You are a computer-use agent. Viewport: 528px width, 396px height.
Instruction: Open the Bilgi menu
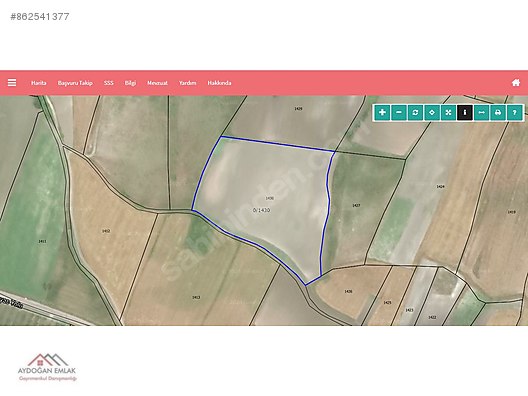point(130,83)
